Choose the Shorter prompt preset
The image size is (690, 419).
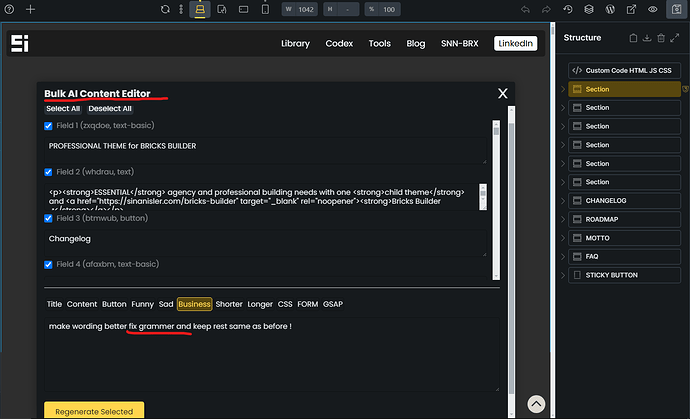[229, 304]
